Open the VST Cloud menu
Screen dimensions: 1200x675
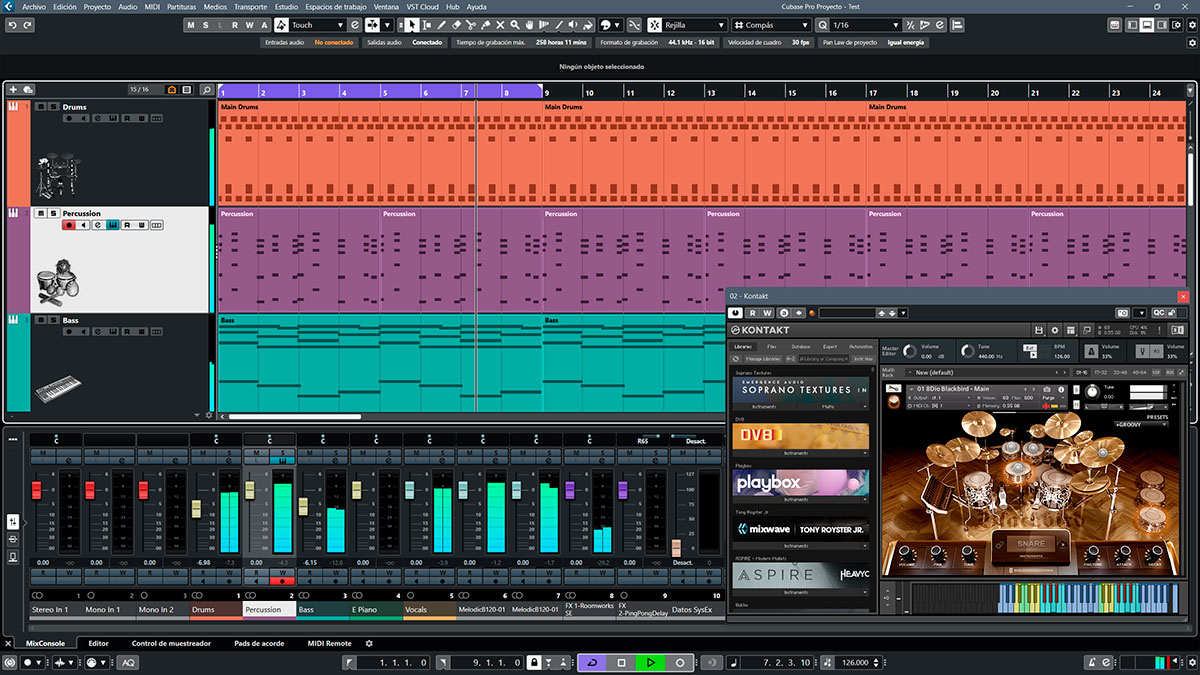click(x=423, y=6)
